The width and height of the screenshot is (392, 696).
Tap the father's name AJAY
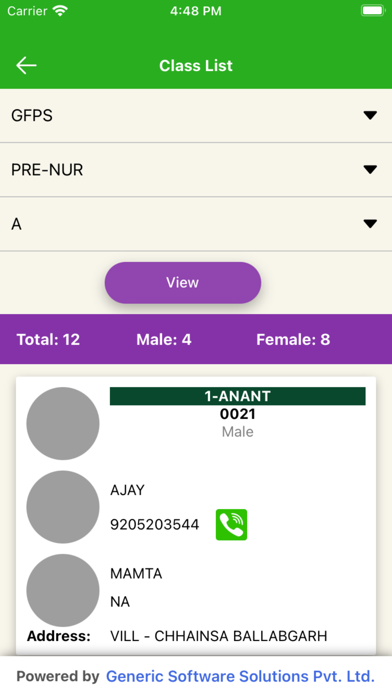tap(127, 490)
